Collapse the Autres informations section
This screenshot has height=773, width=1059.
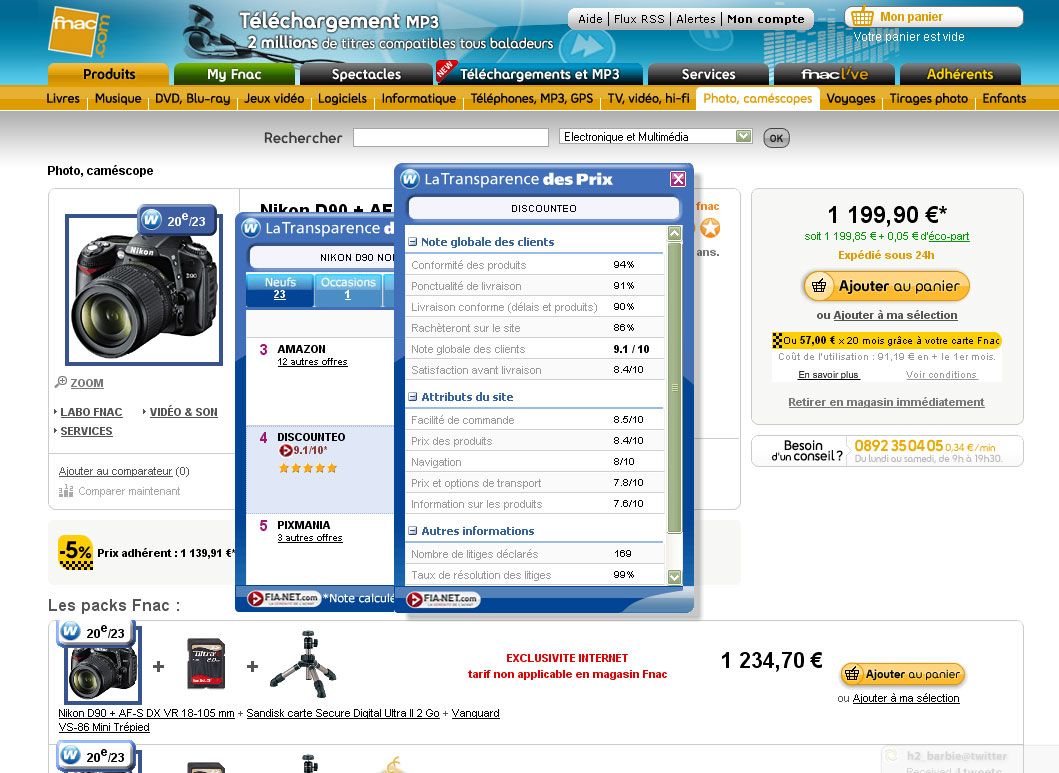click(413, 531)
